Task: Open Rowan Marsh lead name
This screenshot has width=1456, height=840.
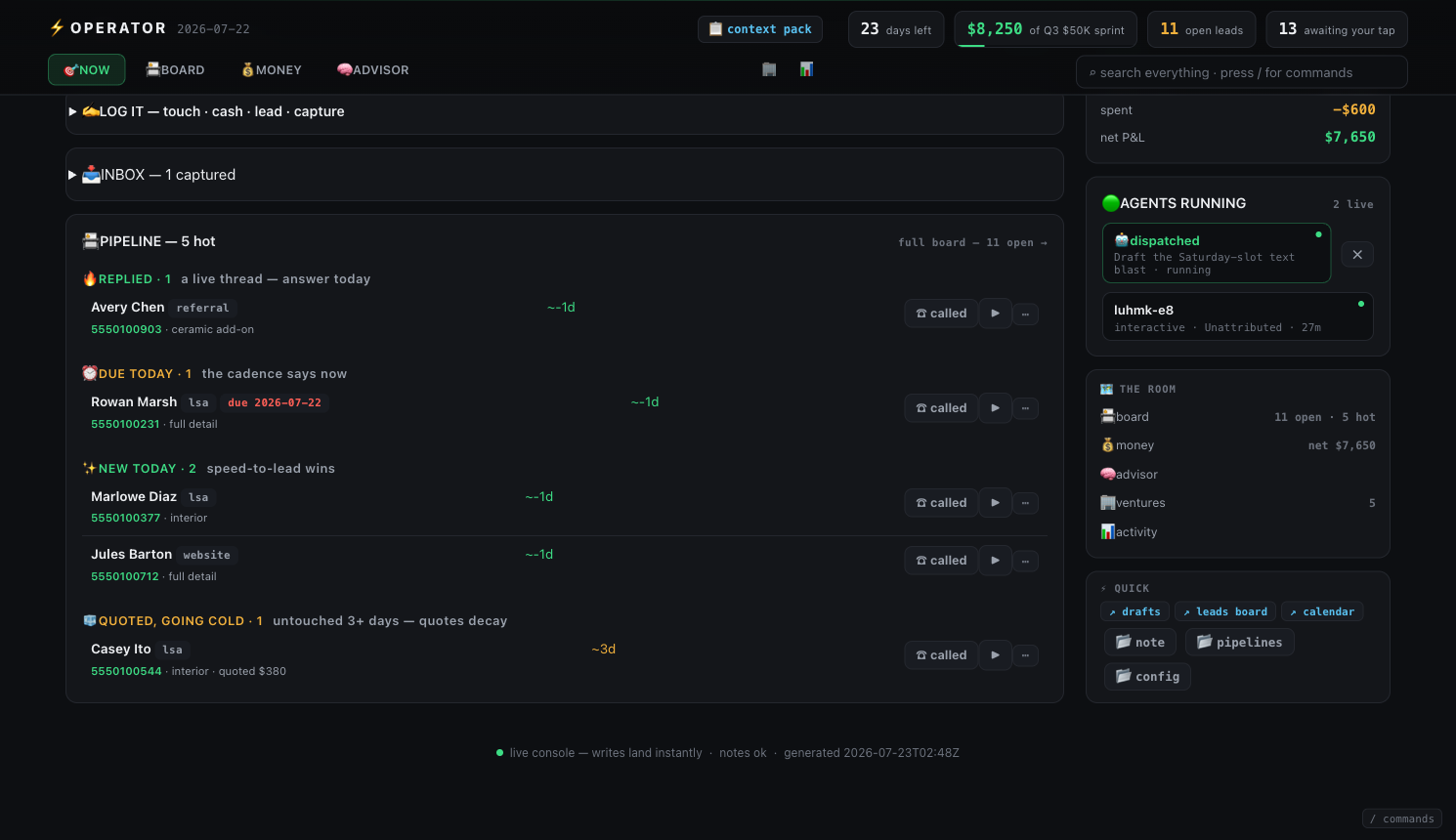Action: click(x=134, y=401)
